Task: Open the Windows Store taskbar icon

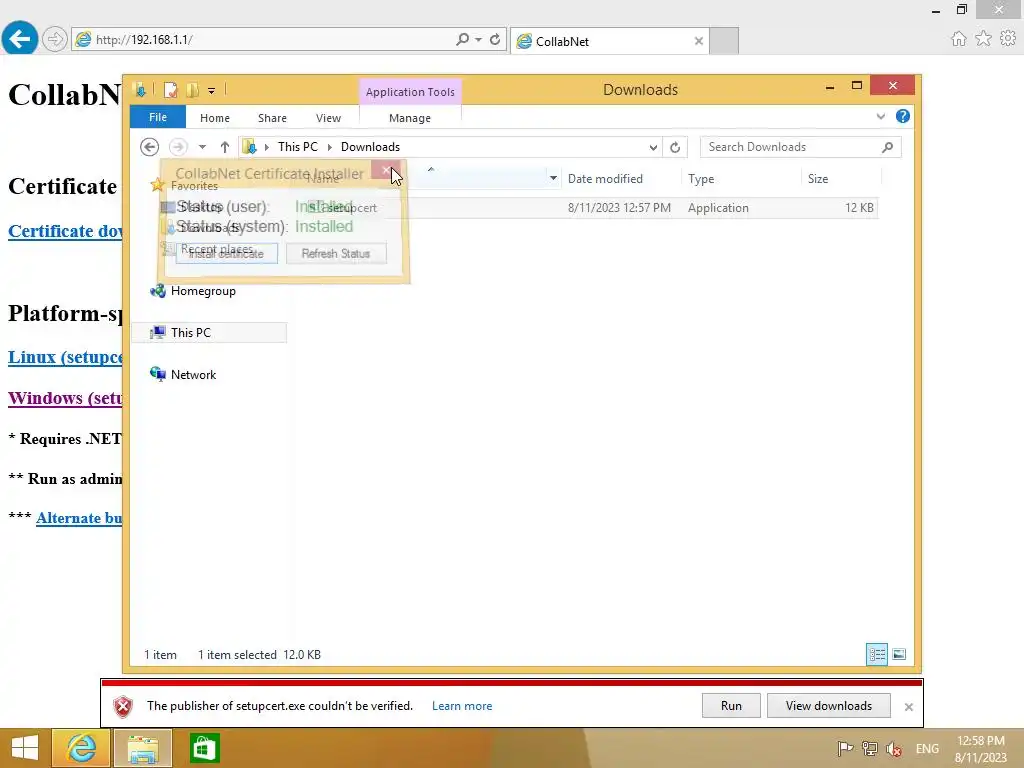Action: 204,748
